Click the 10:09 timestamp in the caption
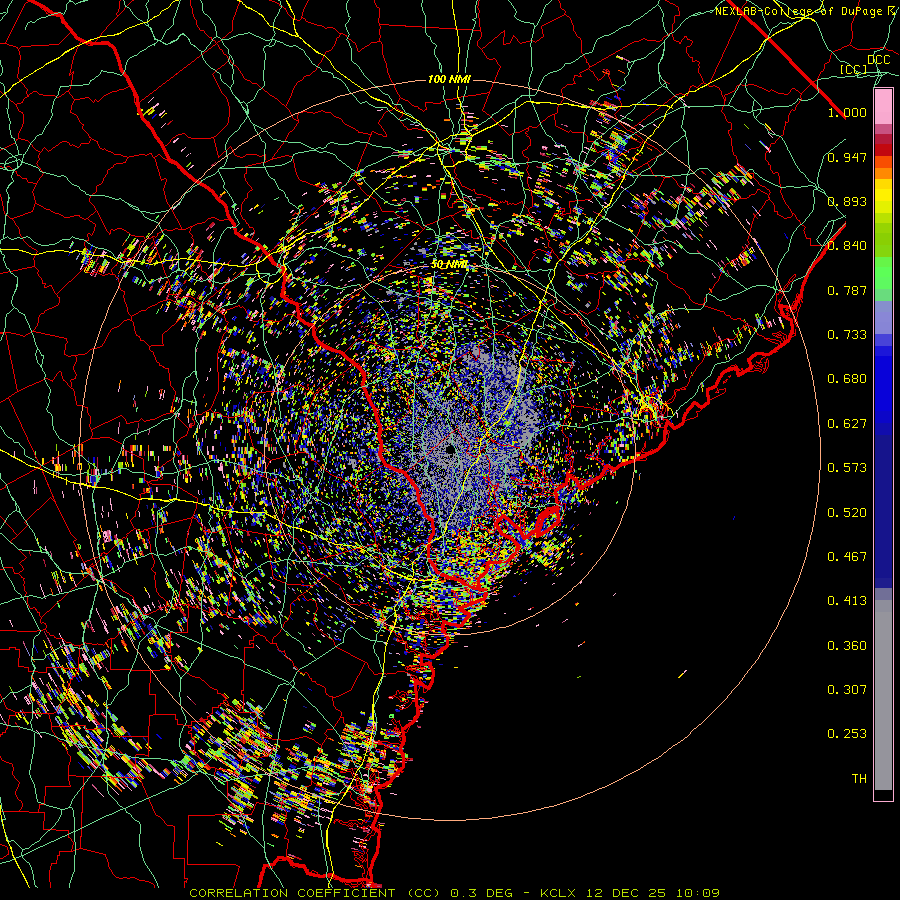 pyautogui.click(x=697, y=893)
